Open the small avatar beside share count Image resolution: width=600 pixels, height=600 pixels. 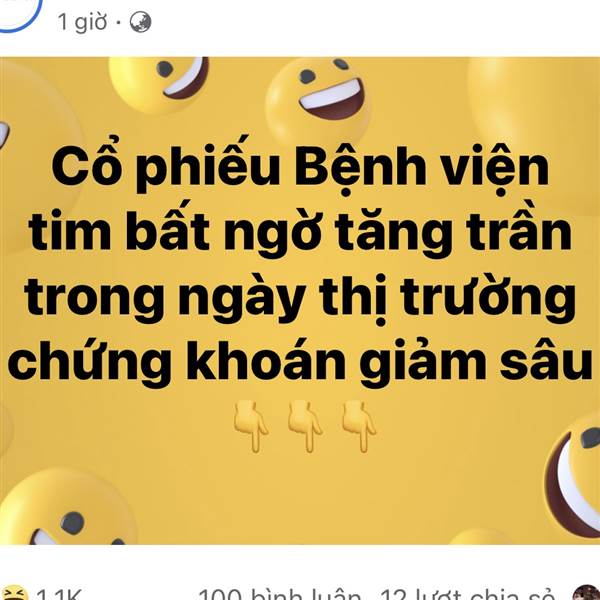(587, 593)
